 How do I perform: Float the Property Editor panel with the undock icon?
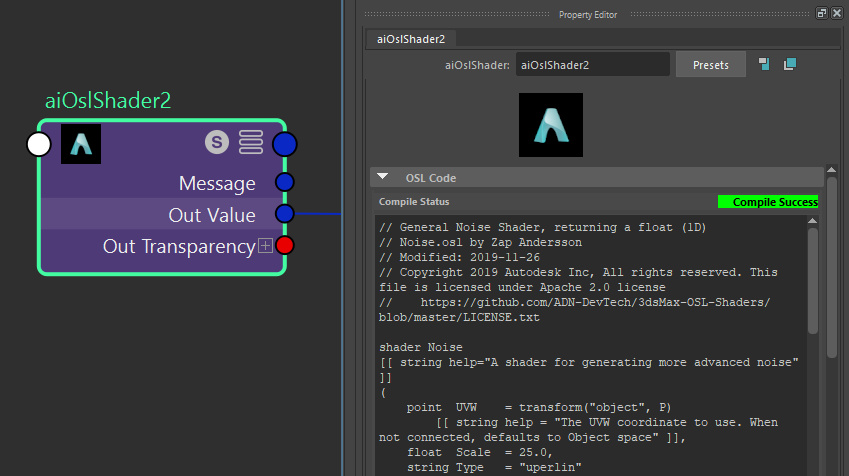821,14
